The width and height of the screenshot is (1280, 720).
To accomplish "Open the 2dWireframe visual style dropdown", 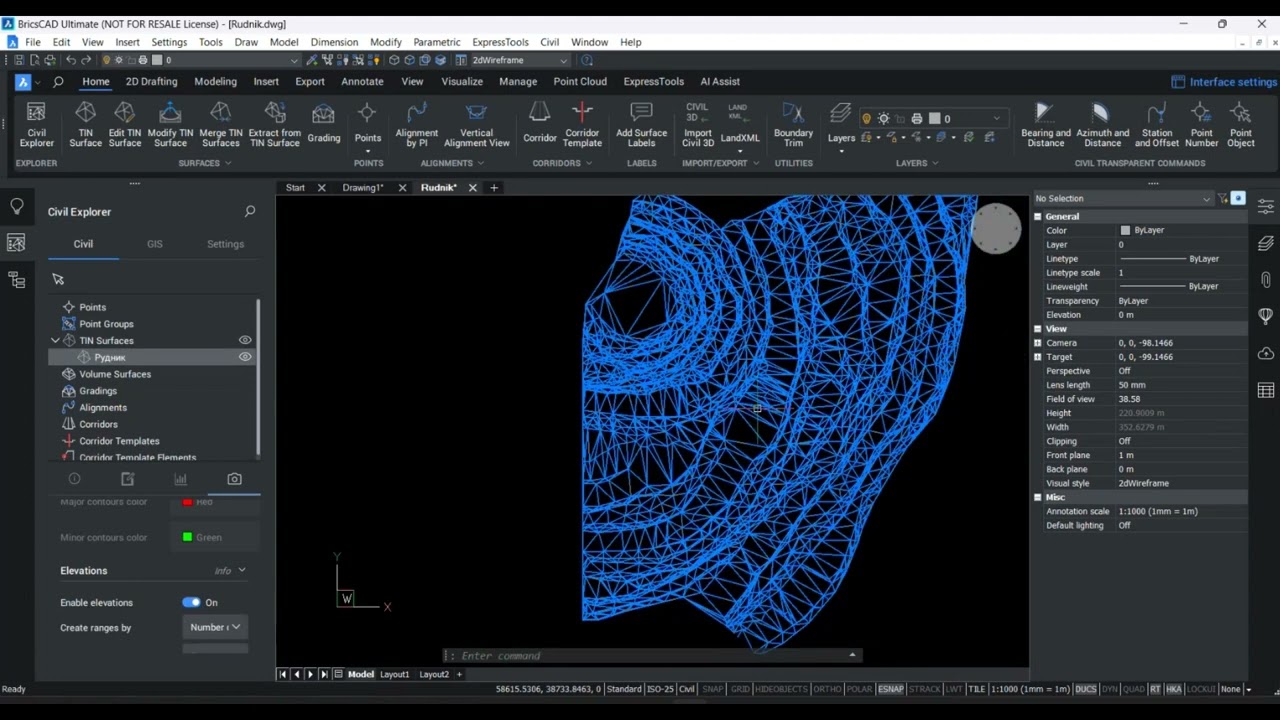I will coord(520,60).
